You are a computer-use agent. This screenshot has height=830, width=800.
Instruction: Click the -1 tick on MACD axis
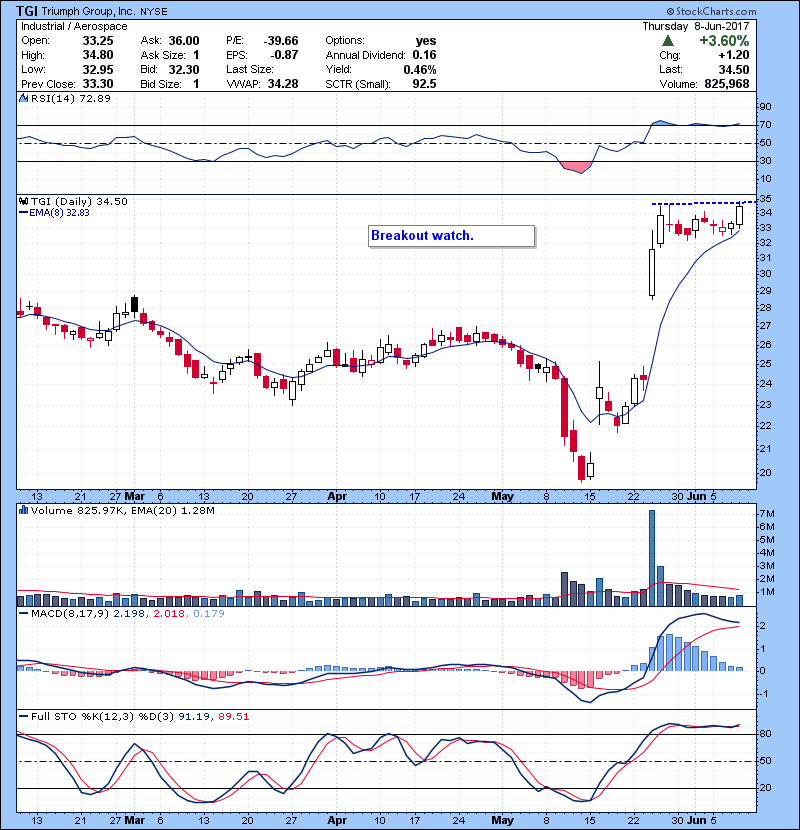[765, 694]
